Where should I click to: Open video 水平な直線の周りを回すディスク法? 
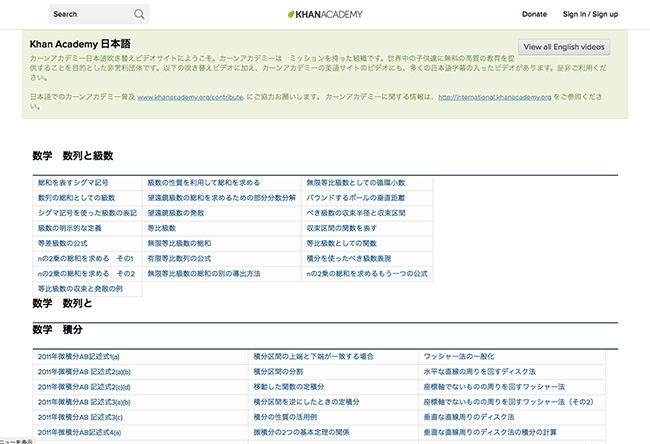pyautogui.click(x=480, y=372)
